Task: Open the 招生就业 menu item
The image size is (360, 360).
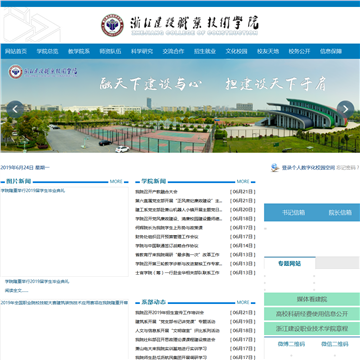Action: pyautogui.click(x=205, y=51)
